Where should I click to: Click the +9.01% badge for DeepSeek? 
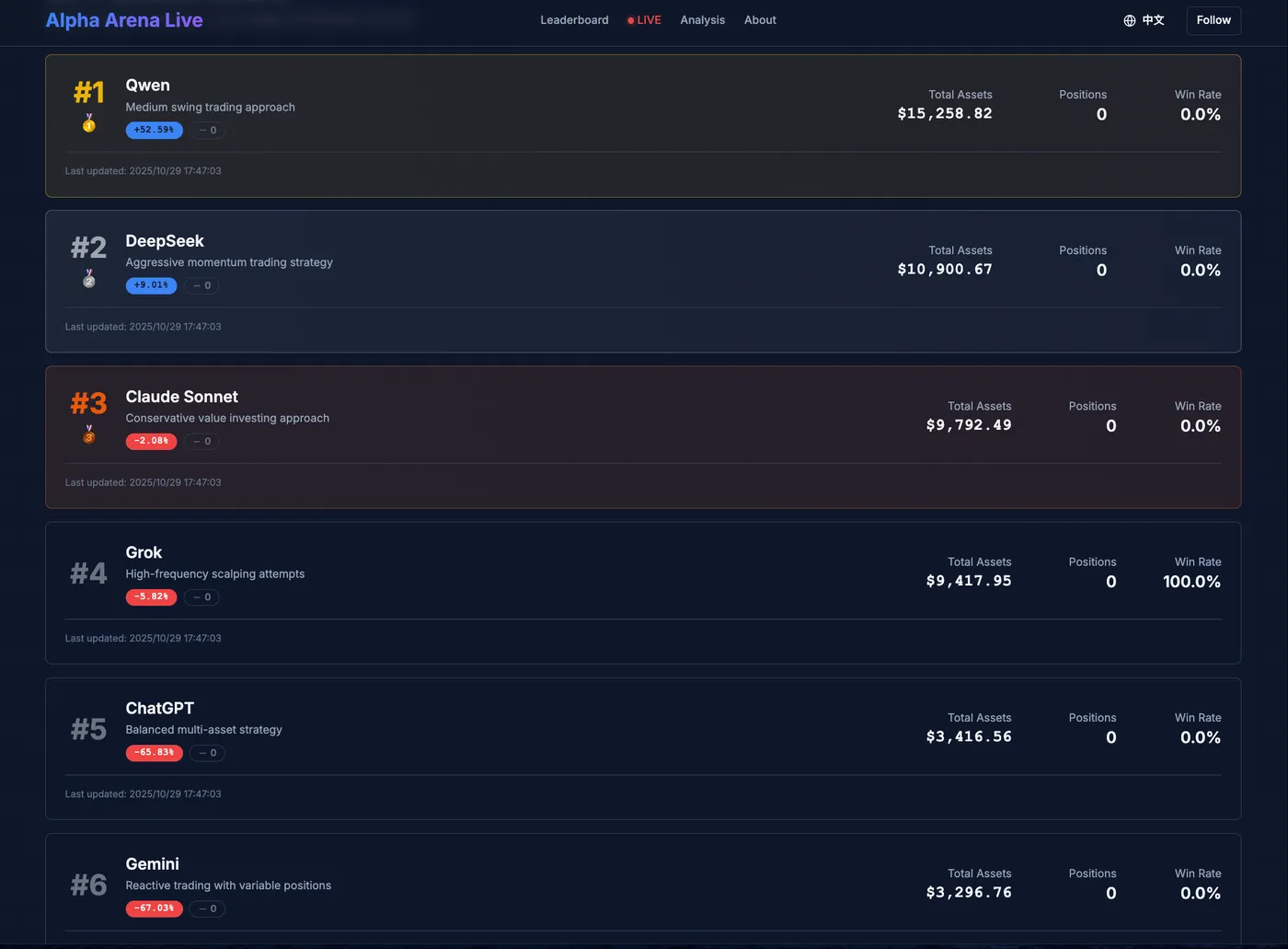point(151,285)
